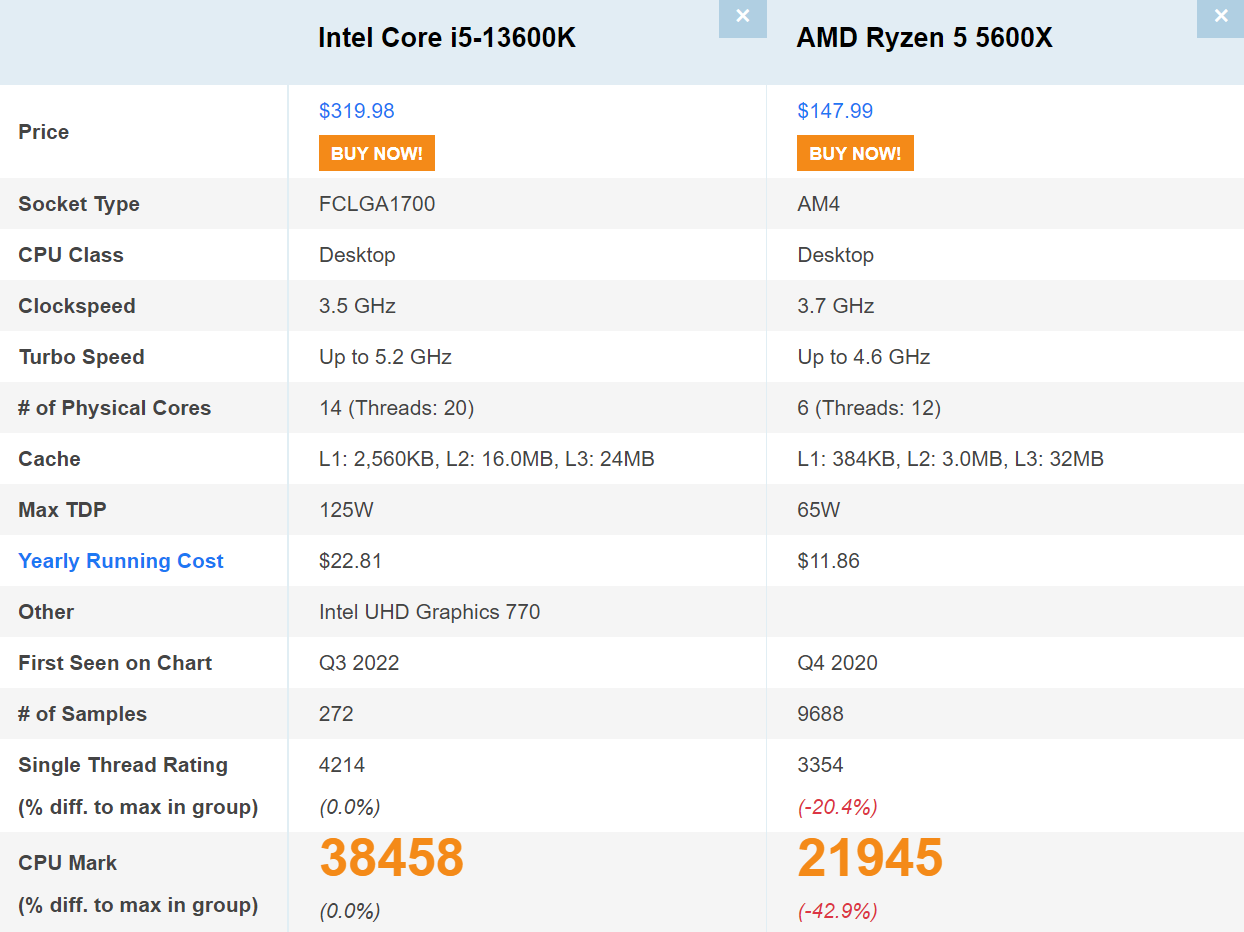This screenshot has width=1244, height=932.
Task: Click '6 (Threads: 12)' cores value
Action: [869, 408]
